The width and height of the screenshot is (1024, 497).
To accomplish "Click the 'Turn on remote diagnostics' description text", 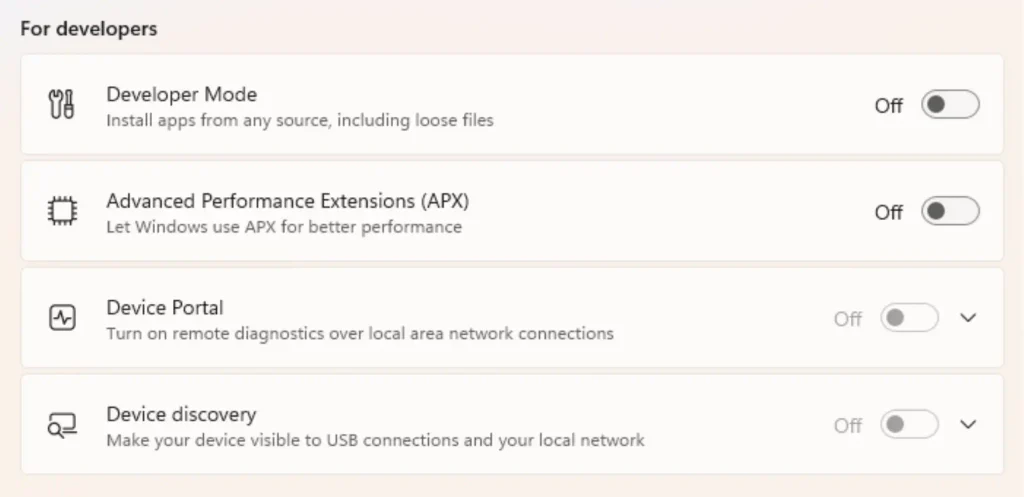I will point(360,334).
